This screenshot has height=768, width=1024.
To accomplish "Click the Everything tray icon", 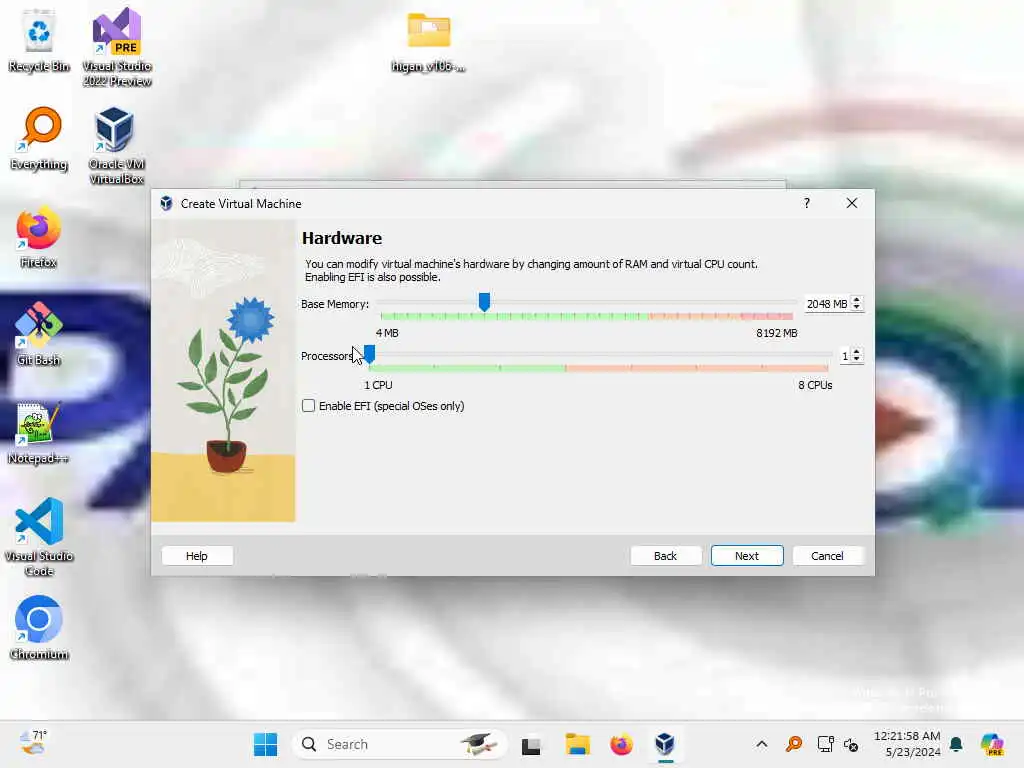I will [x=793, y=744].
